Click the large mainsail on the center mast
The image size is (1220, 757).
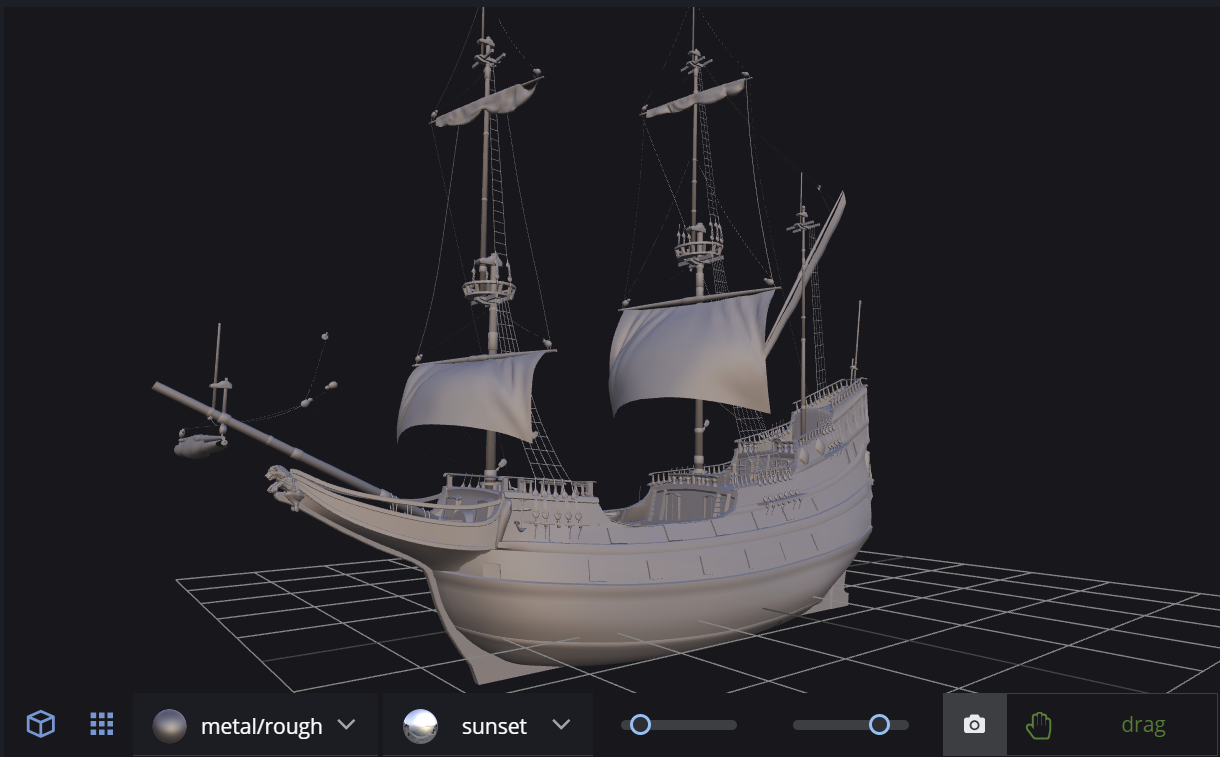(690, 350)
